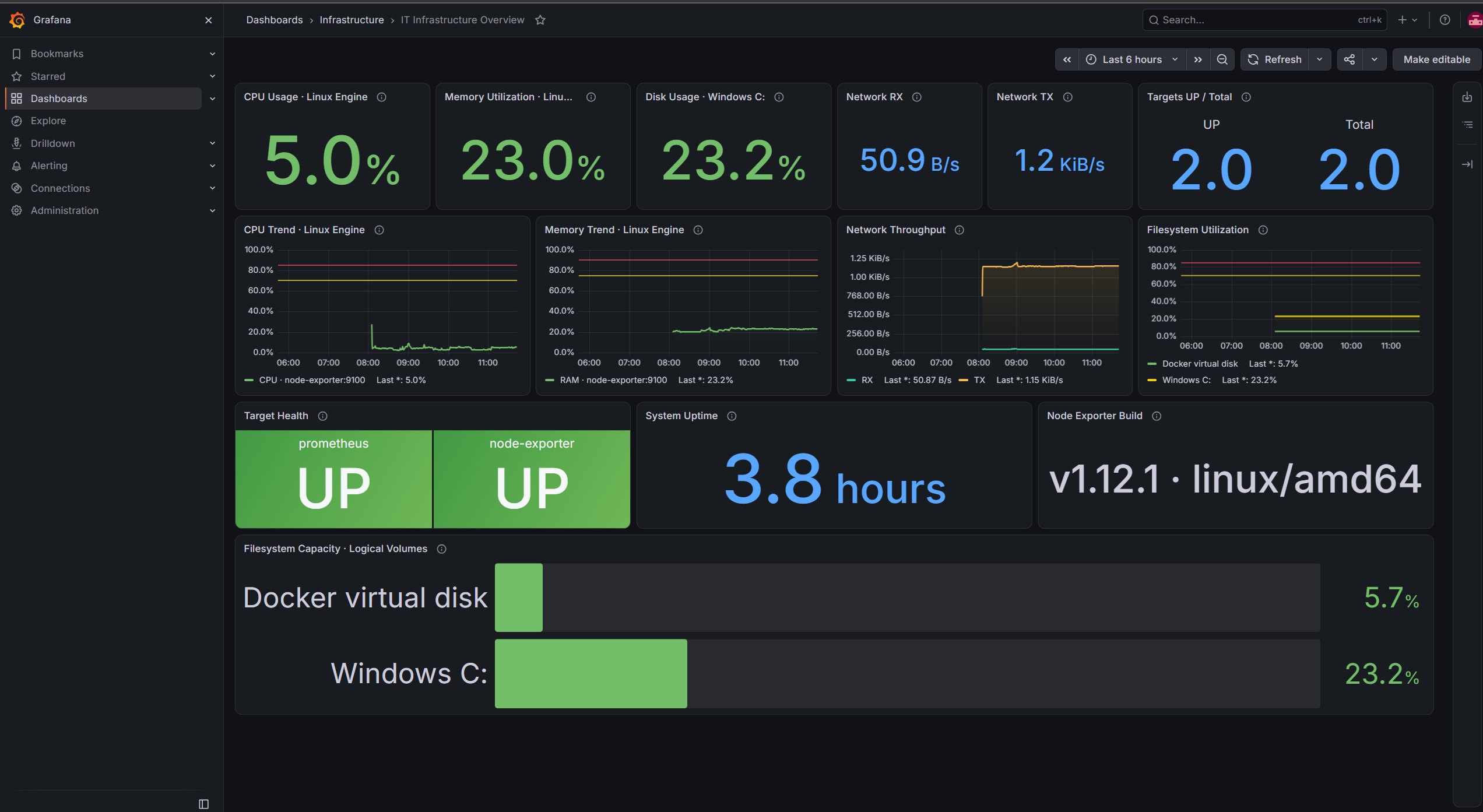Click the Infrastructure breadcrumb link
The width and height of the screenshot is (1483, 812).
pyautogui.click(x=352, y=20)
